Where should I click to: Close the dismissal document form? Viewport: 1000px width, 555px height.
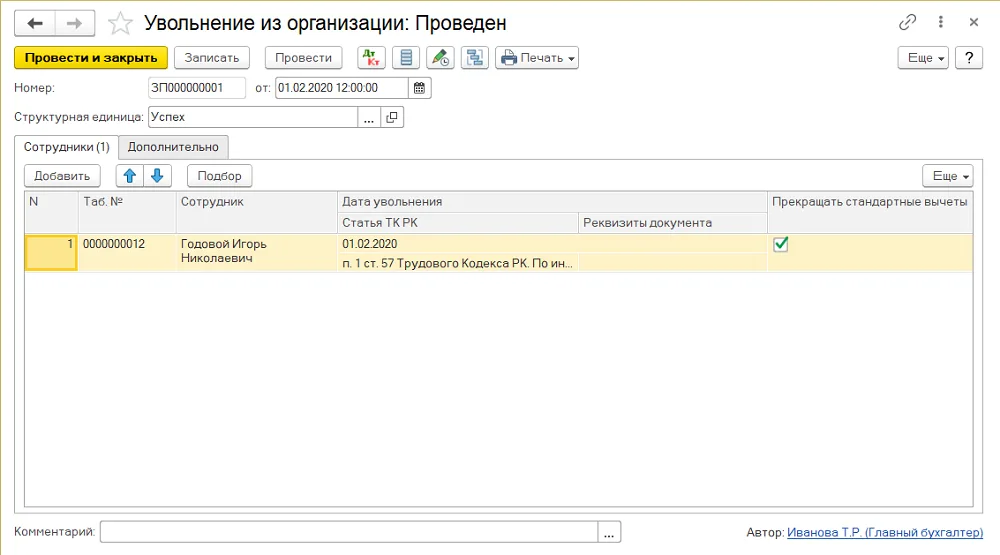(974, 22)
